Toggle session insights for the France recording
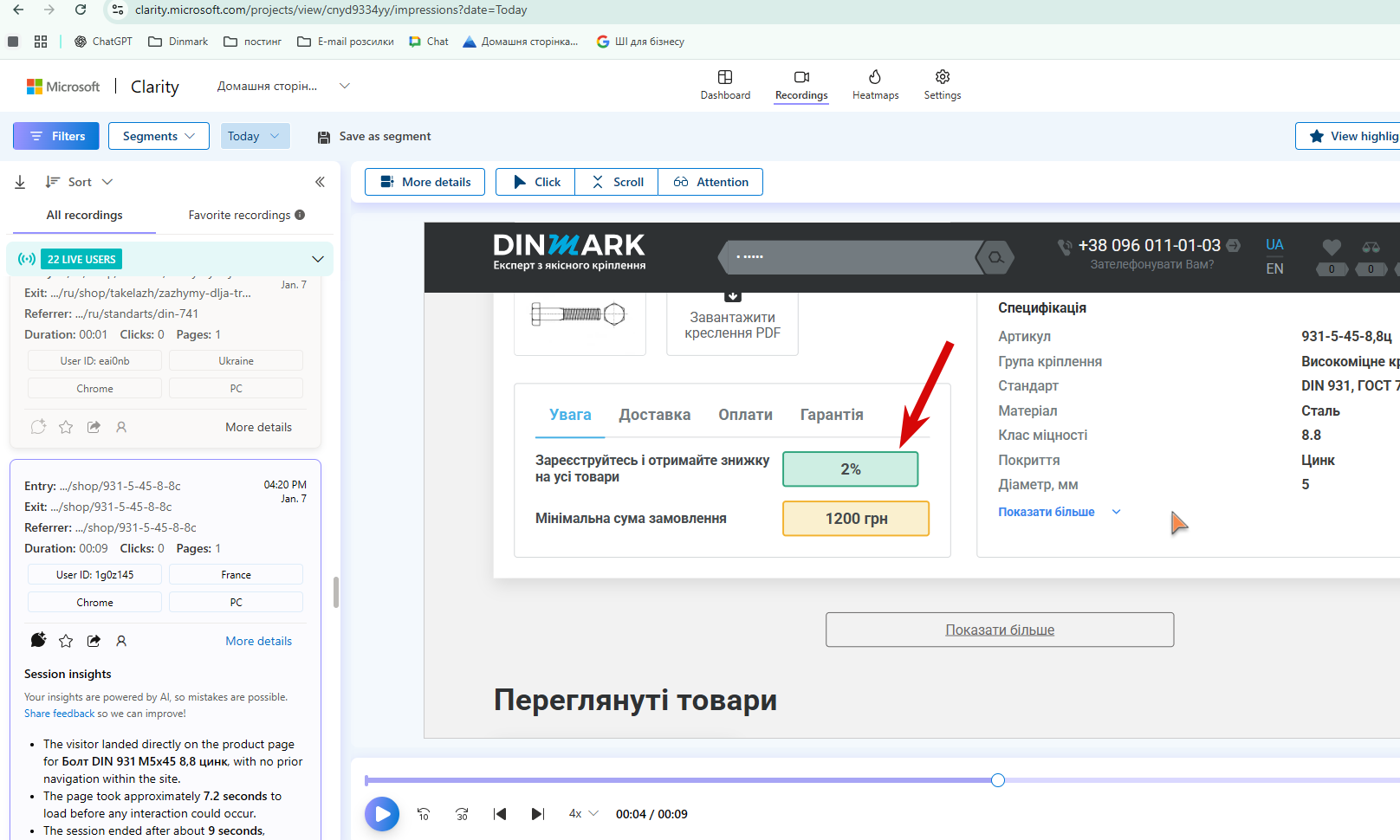Image resolution: width=1400 pixels, height=840 pixels. pos(38,641)
